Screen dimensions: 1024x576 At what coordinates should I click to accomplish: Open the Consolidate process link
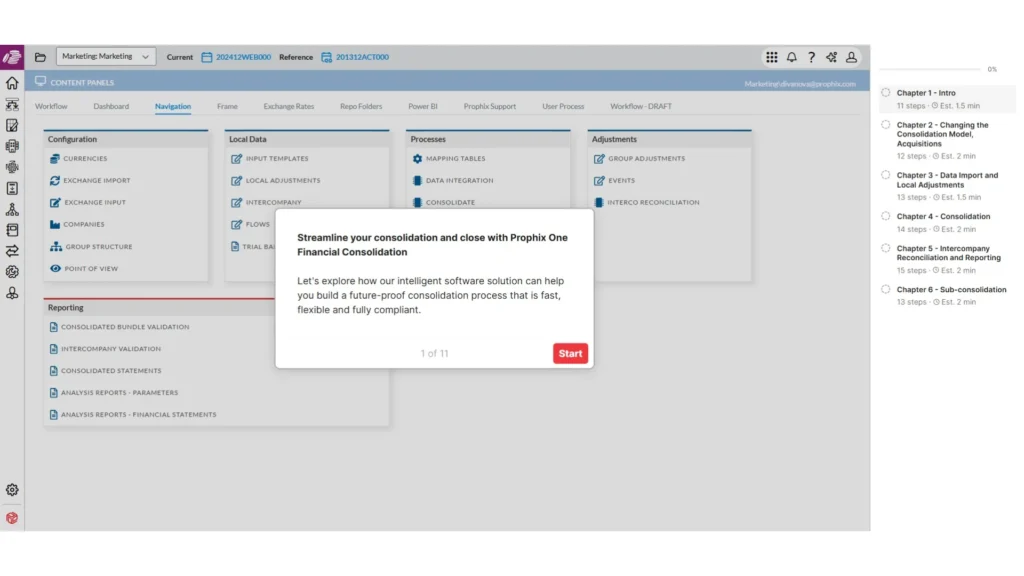pos(450,202)
